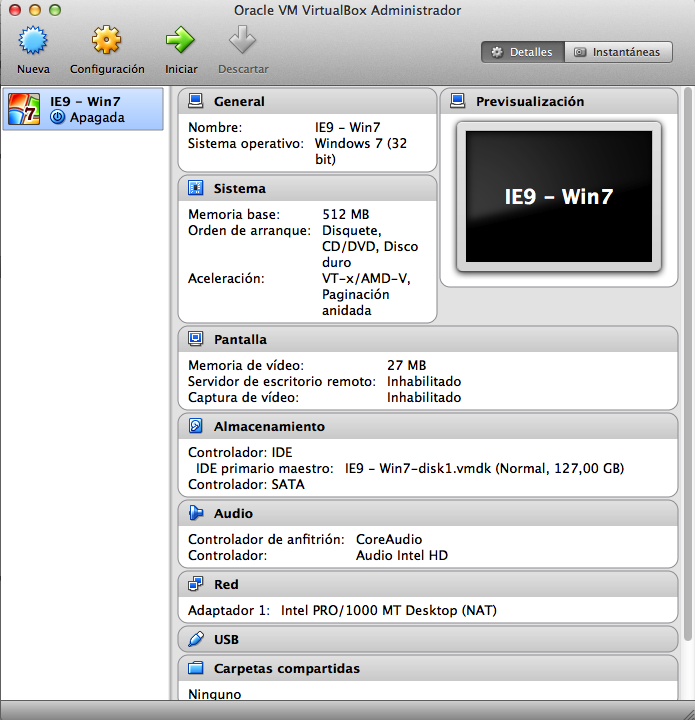This screenshot has height=720, width=695.
Task: Click the yellow minimize window button
Action: coord(35,10)
